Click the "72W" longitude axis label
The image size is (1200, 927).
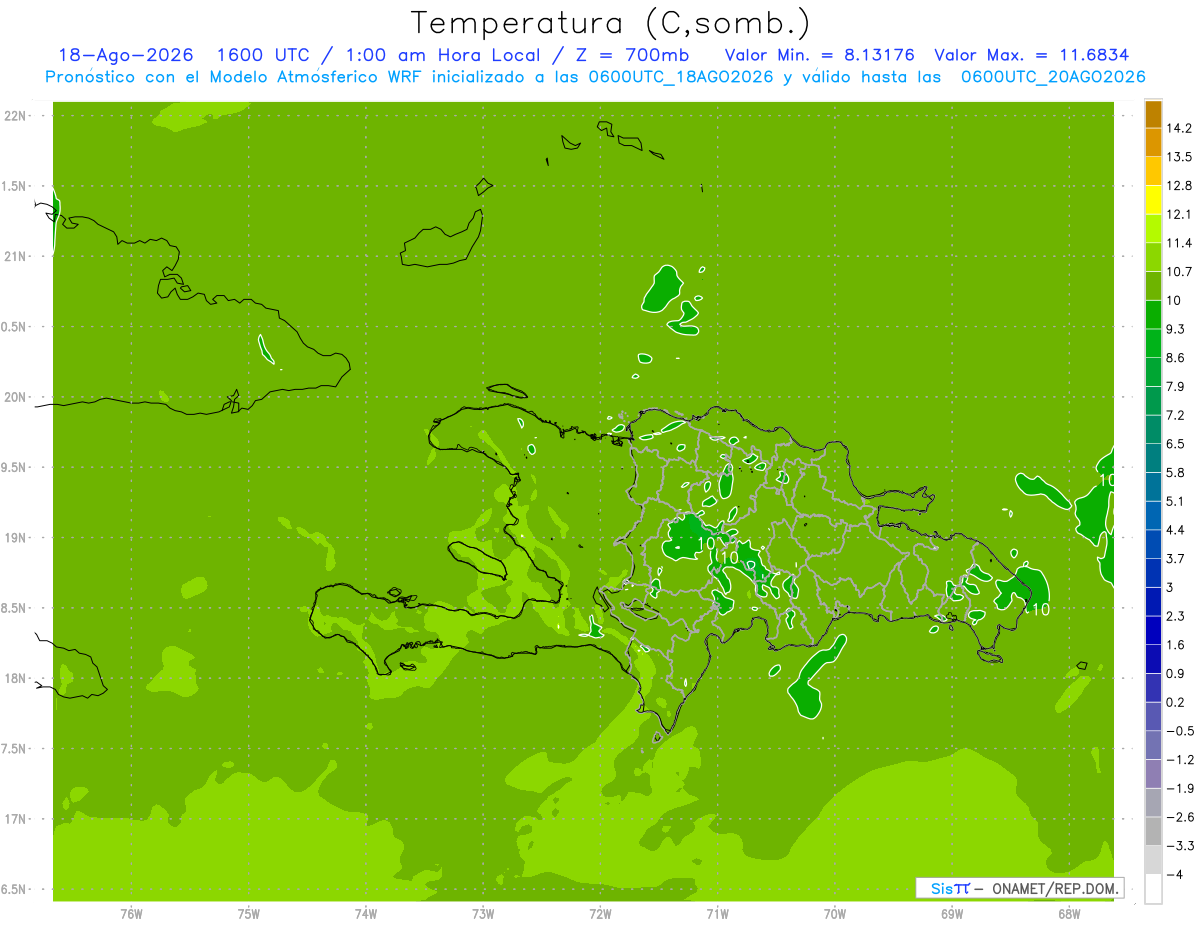600,914
